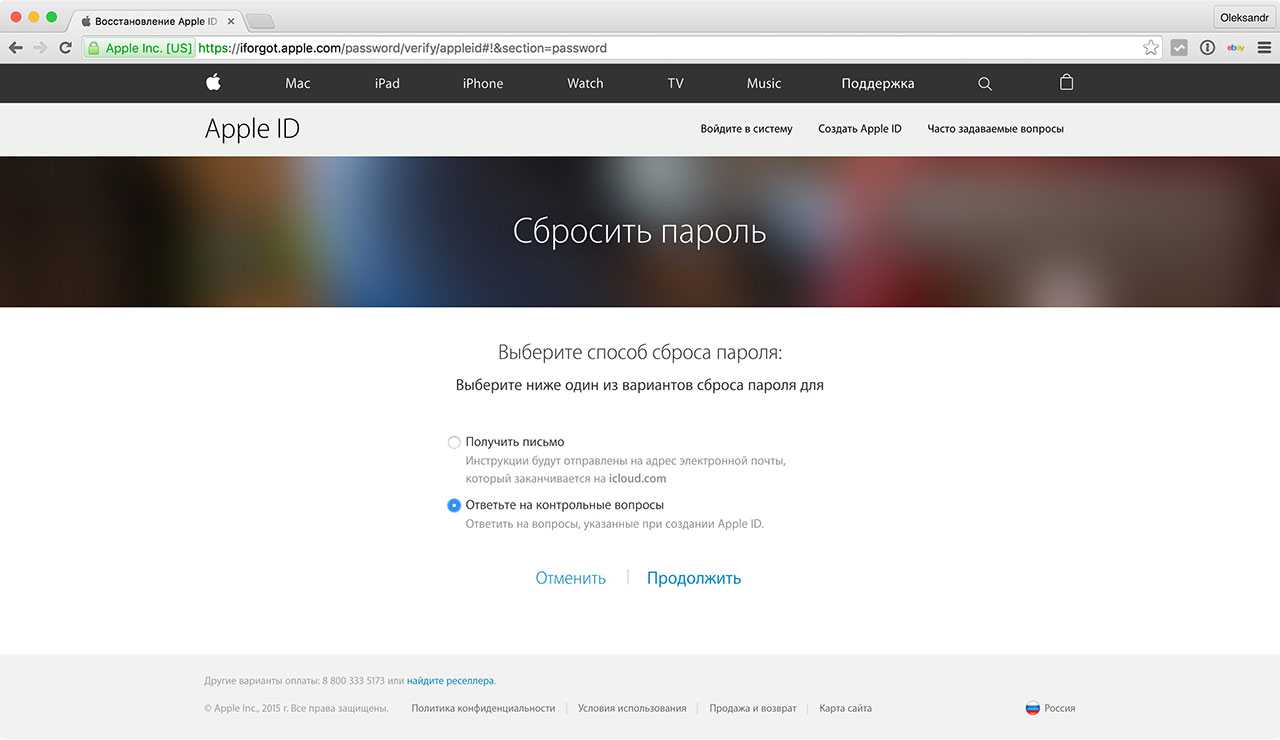Click the browser back arrow
Screen dimensions: 1280x740
click(x=16, y=48)
